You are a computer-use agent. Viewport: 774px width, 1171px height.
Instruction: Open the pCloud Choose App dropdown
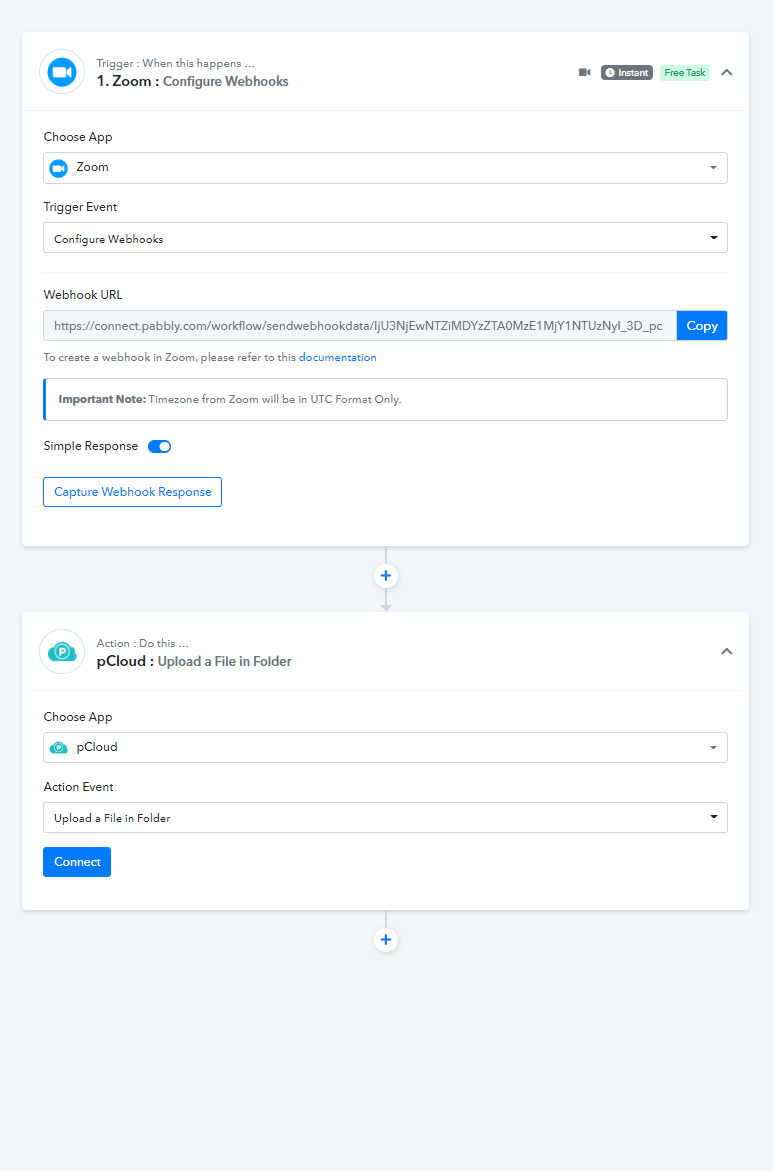[386, 748]
